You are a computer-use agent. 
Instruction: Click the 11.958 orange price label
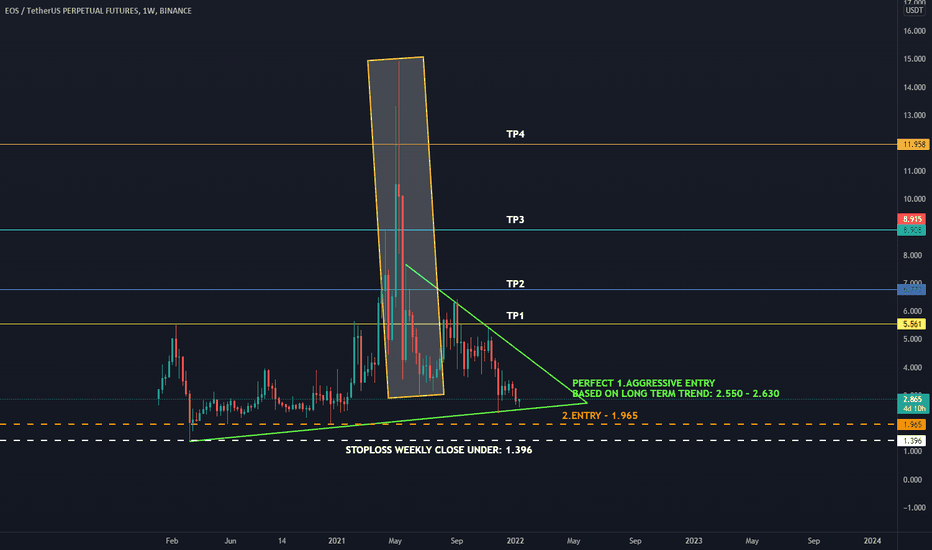click(914, 144)
